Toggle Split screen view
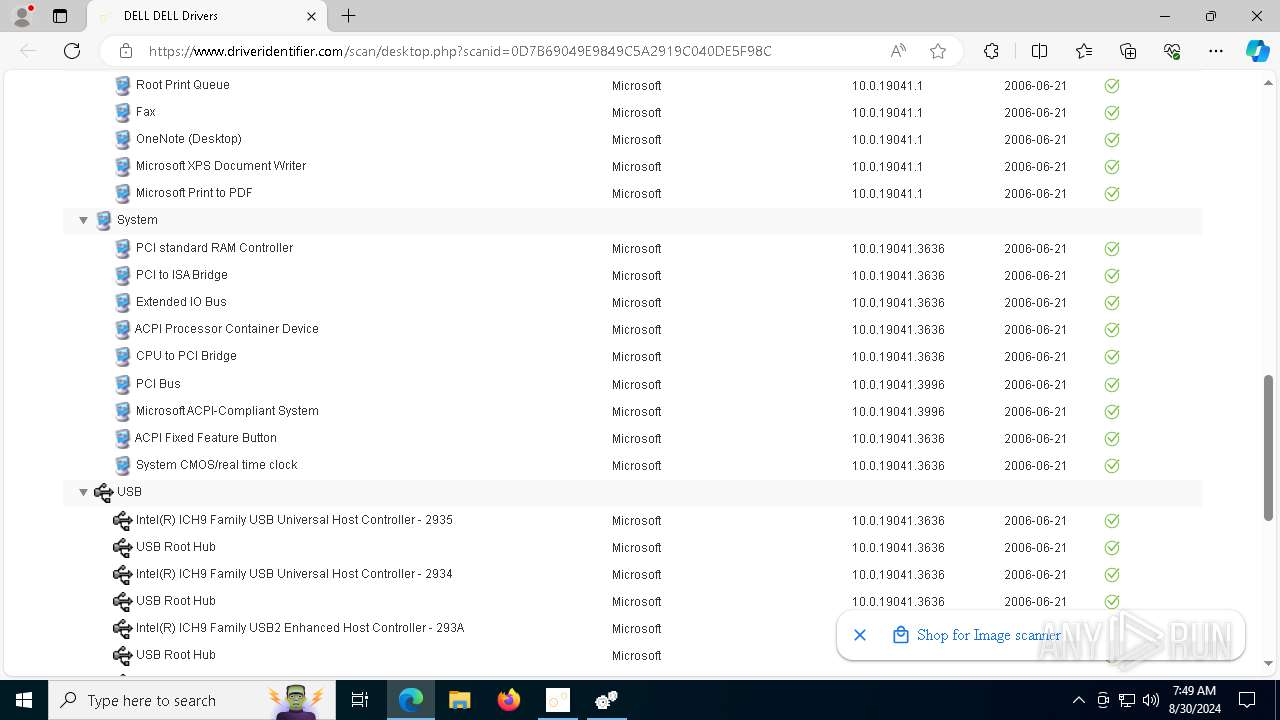The width and height of the screenshot is (1280, 720). (x=1039, y=51)
